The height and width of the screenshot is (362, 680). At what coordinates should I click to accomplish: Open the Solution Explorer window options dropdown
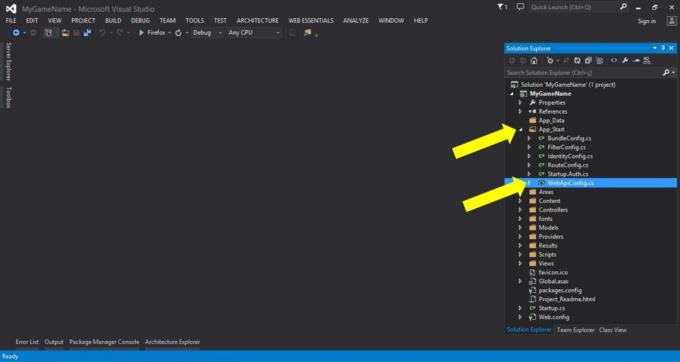point(654,48)
